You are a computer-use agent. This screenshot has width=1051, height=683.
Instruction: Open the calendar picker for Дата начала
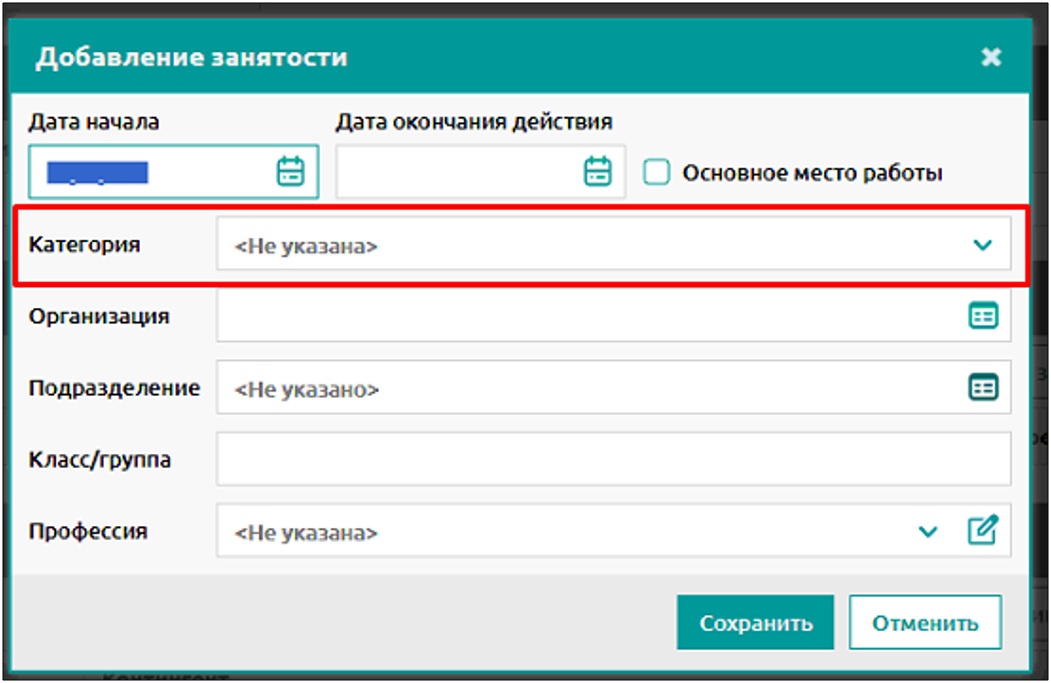tap(290, 172)
